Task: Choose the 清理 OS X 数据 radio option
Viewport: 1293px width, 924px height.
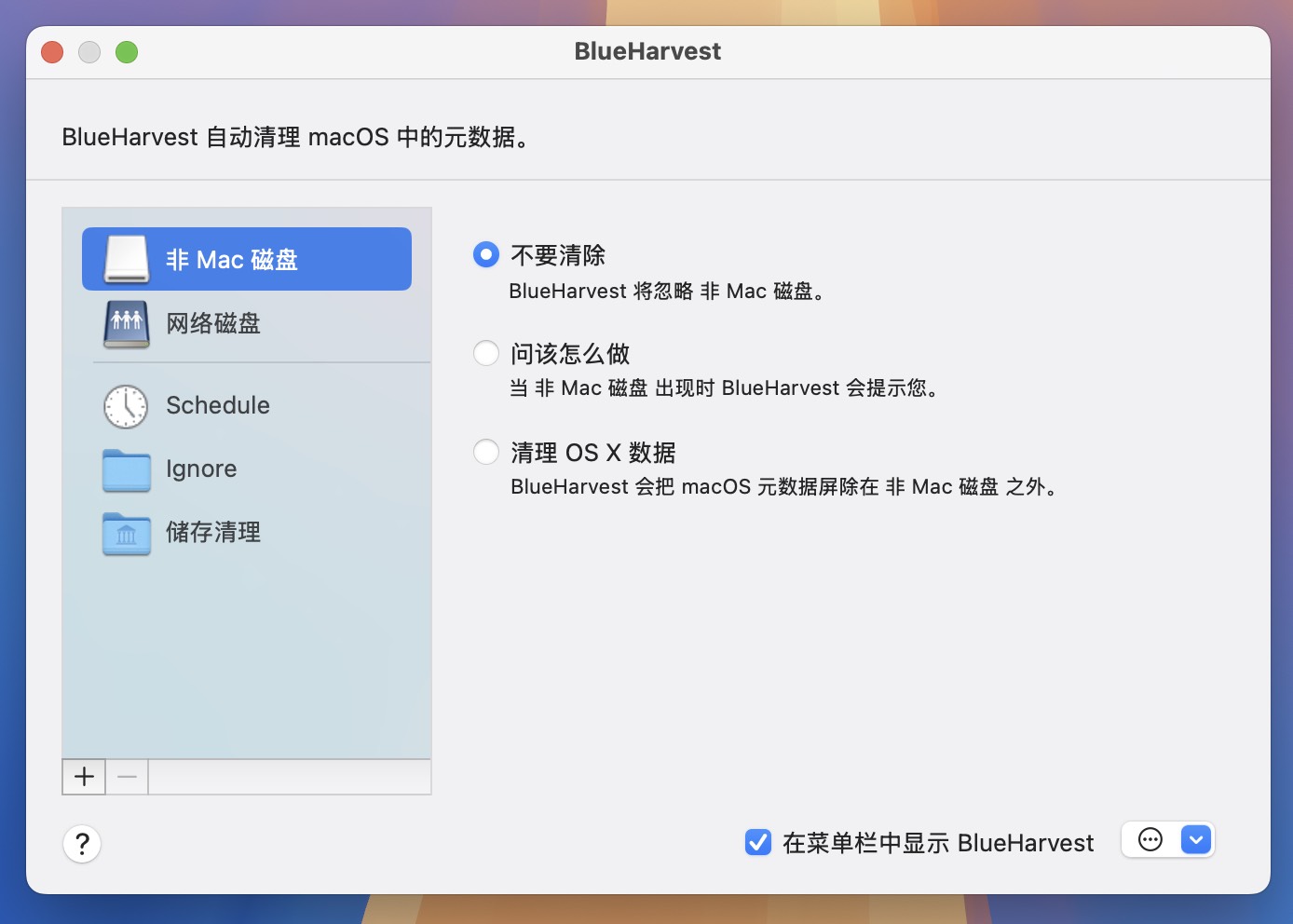Action: pyautogui.click(x=486, y=452)
